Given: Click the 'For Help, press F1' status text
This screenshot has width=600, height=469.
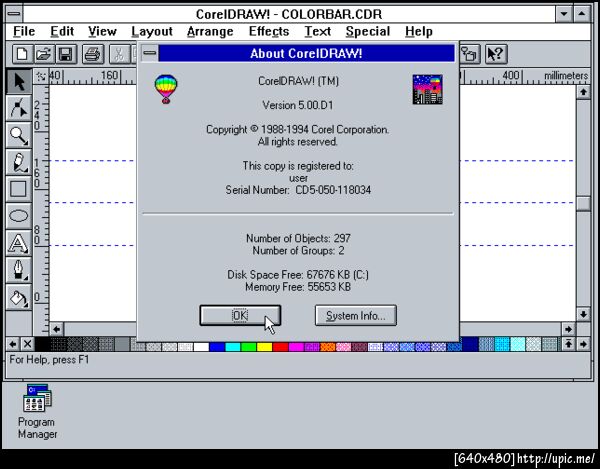Looking at the screenshot, I should [49, 360].
